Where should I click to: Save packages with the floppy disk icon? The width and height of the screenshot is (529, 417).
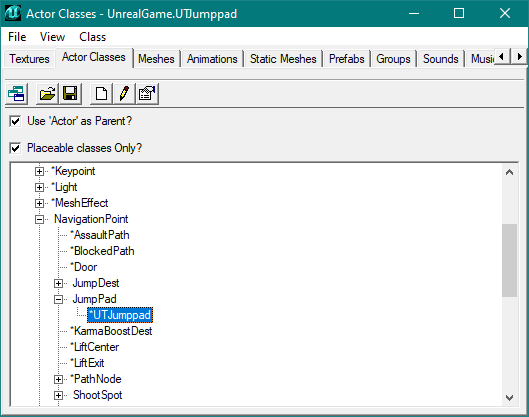(x=70, y=93)
